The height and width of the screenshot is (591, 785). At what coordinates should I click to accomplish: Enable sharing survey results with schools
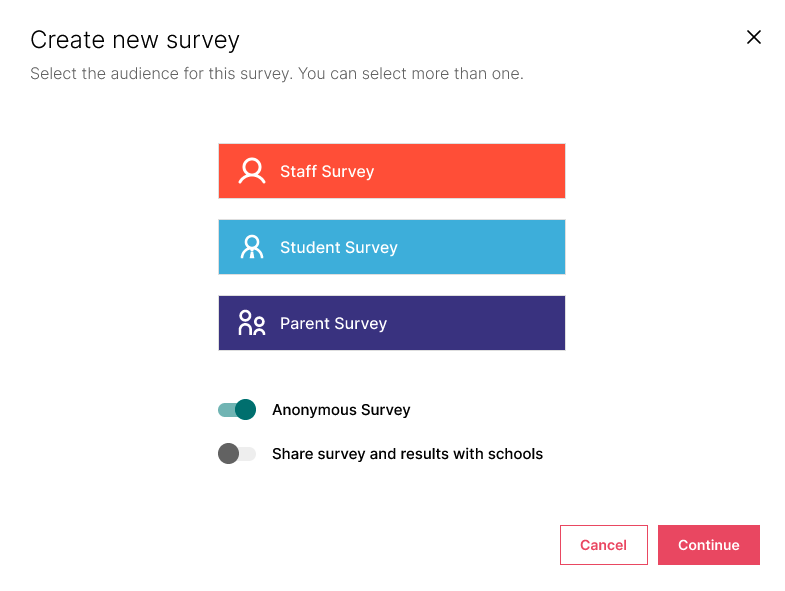(x=237, y=453)
